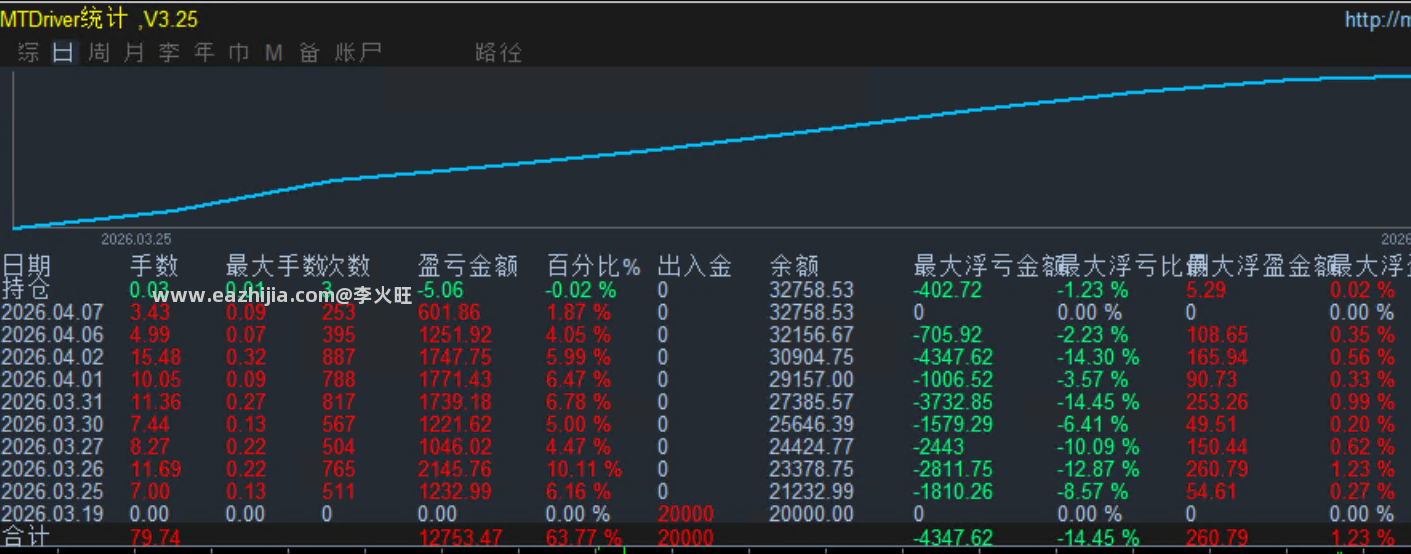Viewport: 1411px width, 554px height.
Task: Click the total lots value 79.74
Action: tap(156, 538)
